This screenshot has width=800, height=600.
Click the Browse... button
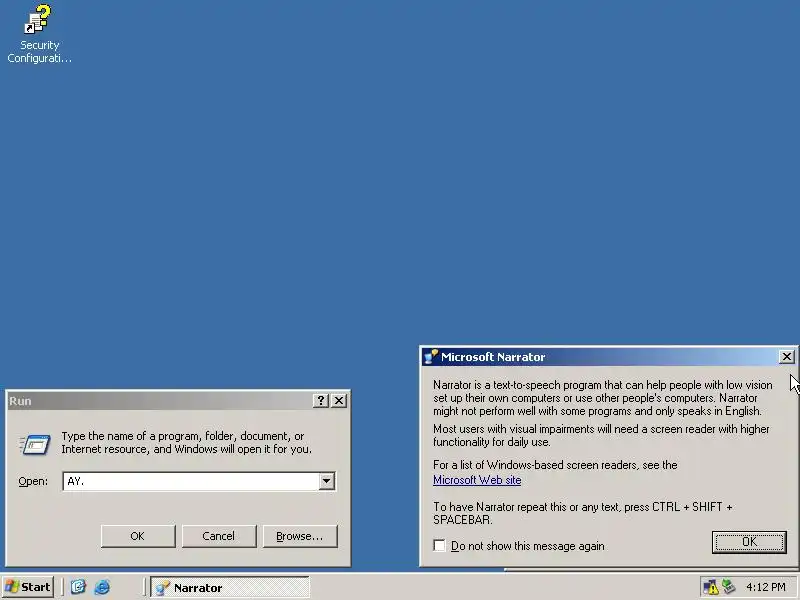click(300, 536)
